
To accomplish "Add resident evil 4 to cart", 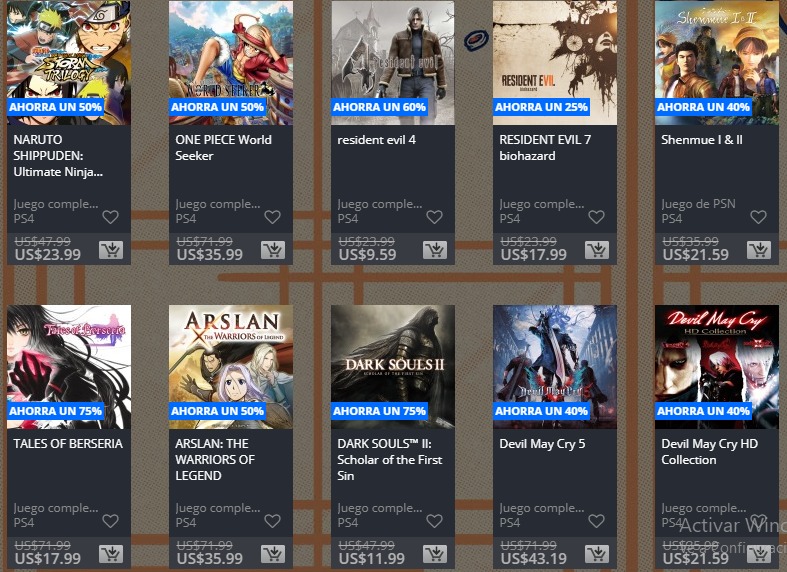I will coord(435,249).
